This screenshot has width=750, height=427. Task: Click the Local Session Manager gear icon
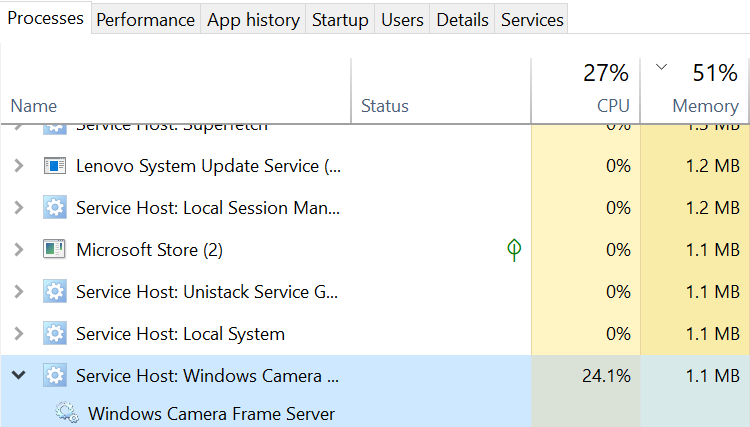coord(55,208)
